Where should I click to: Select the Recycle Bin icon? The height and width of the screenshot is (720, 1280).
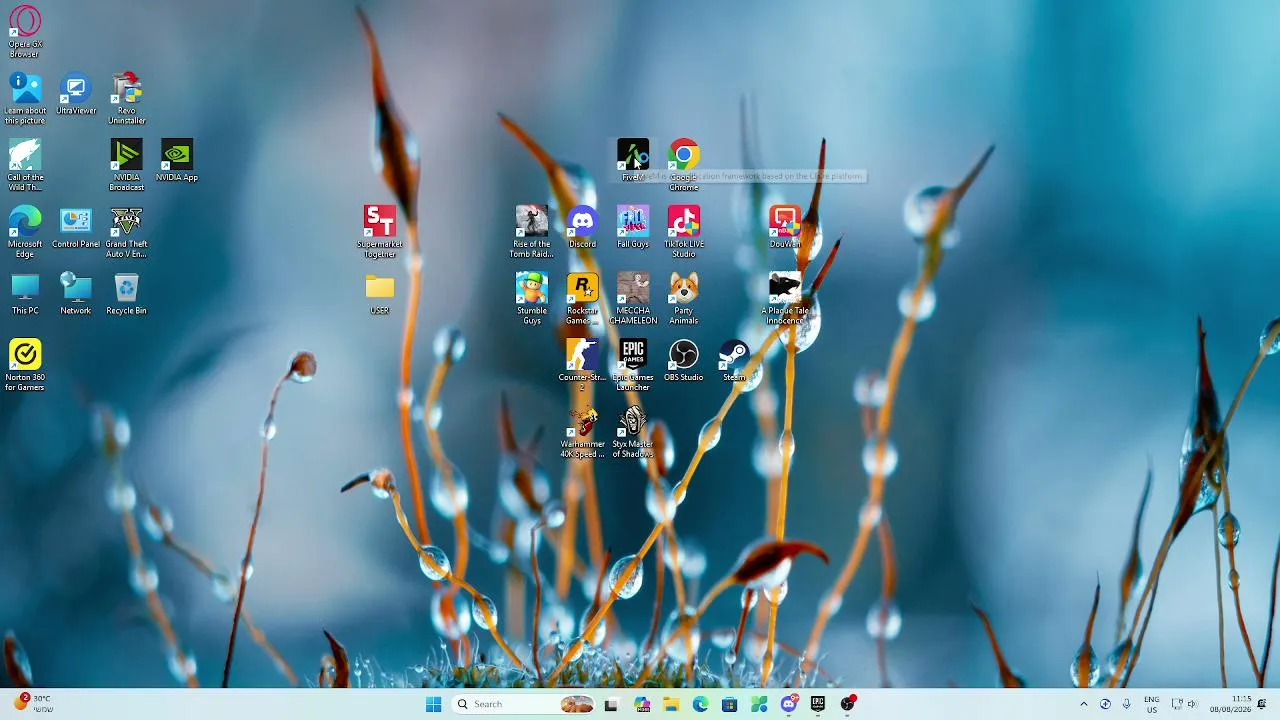[126, 294]
